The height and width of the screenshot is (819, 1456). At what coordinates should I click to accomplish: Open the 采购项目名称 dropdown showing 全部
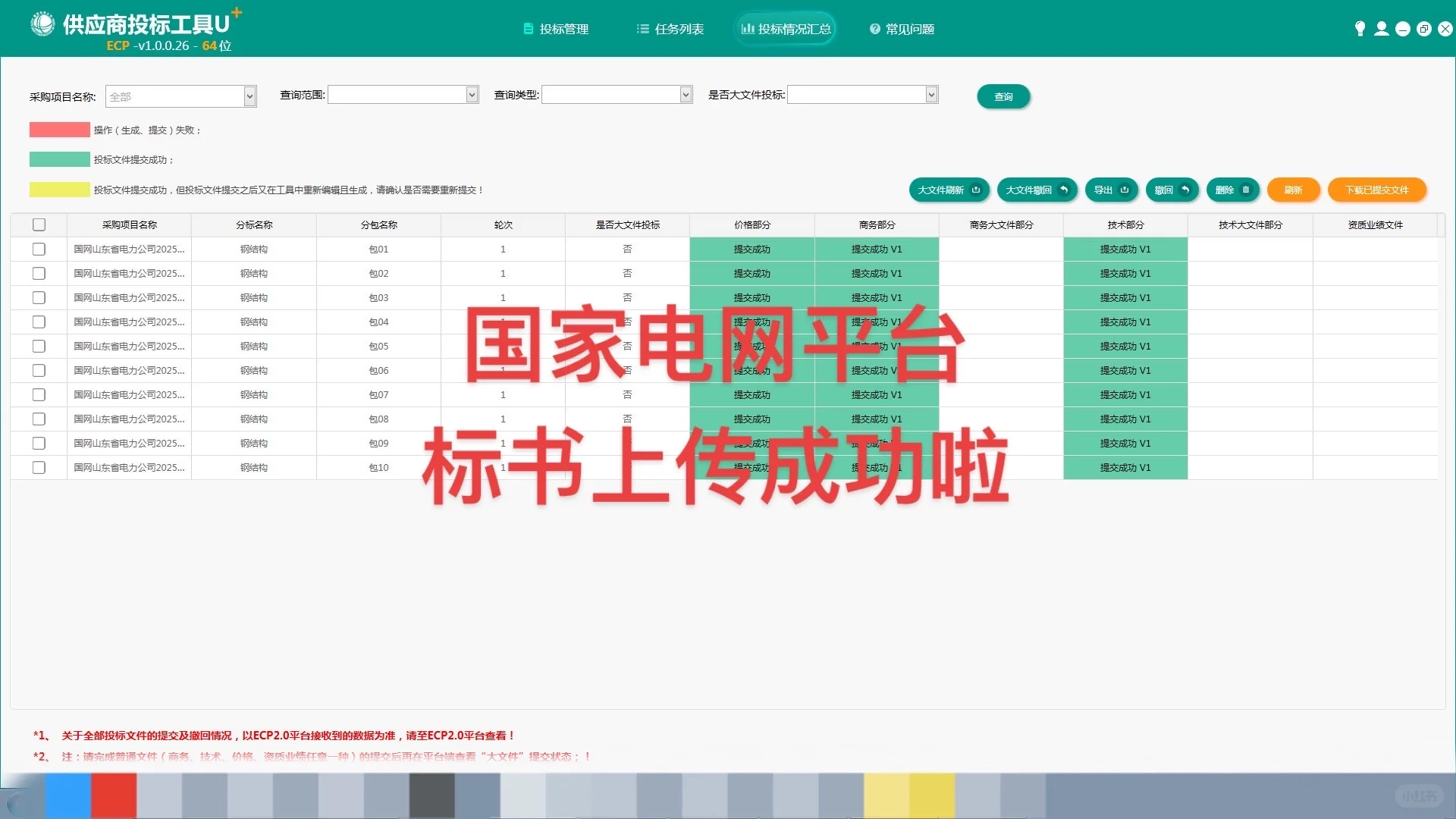click(249, 96)
